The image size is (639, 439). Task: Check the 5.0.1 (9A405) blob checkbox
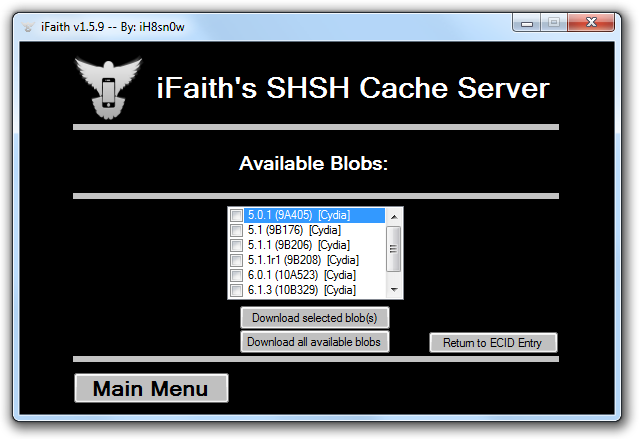click(x=237, y=215)
